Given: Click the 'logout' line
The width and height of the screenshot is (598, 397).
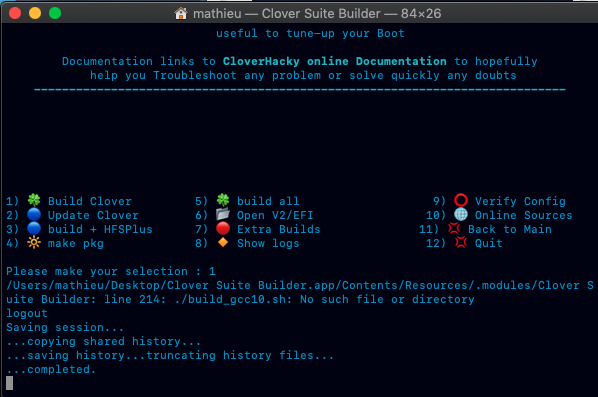Looking at the screenshot, I should (x=27, y=313).
